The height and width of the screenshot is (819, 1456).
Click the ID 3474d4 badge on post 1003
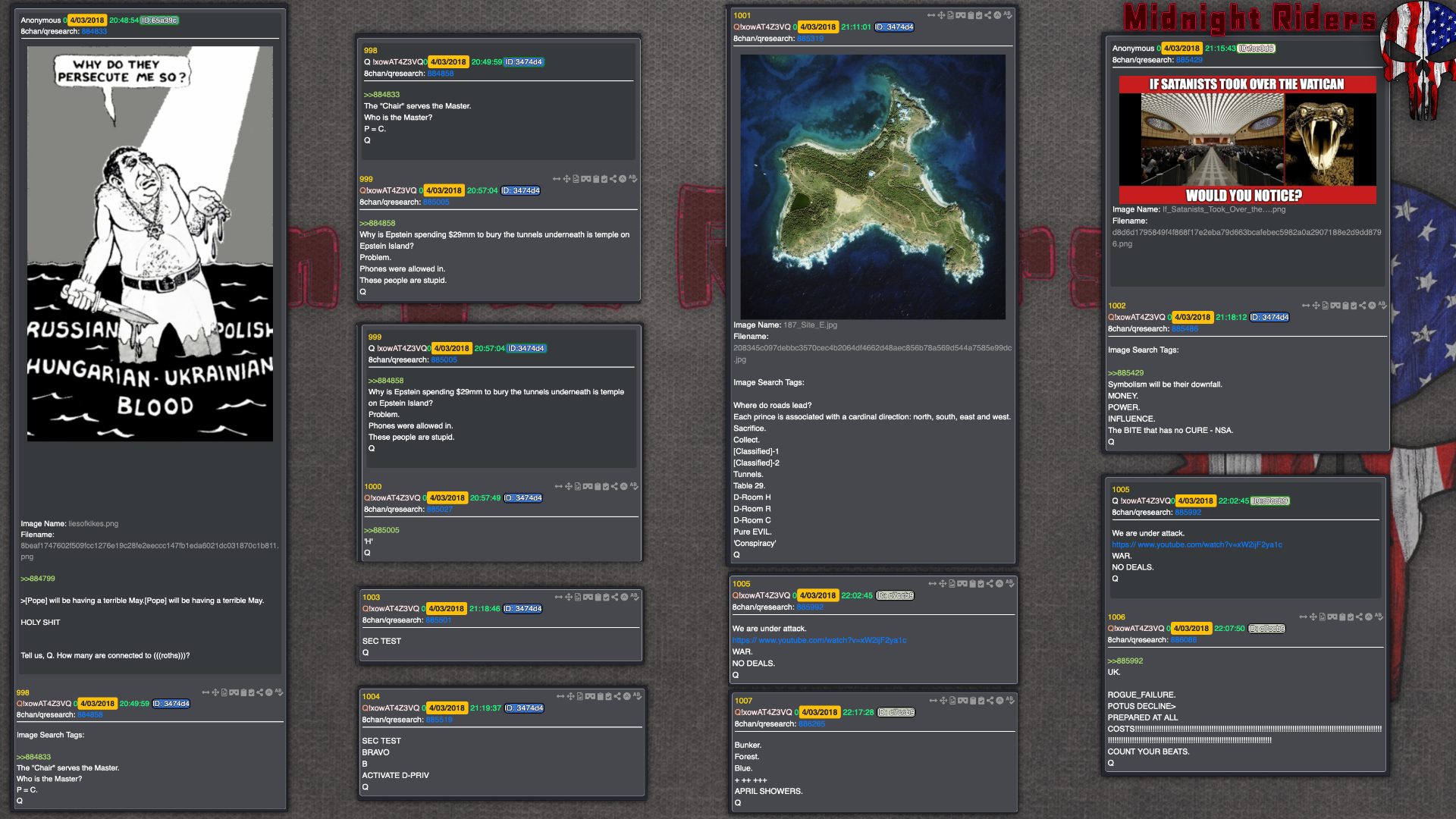point(523,609)
